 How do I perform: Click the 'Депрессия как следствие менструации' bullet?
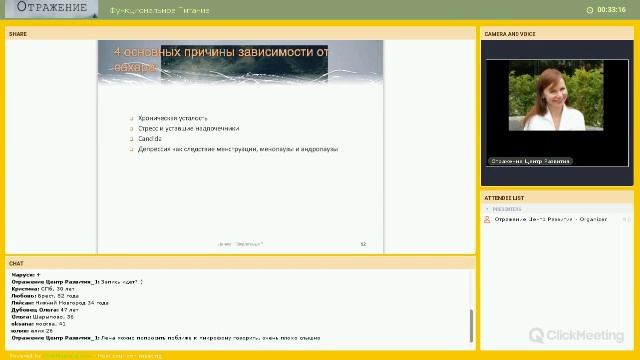tap(238, 149)
